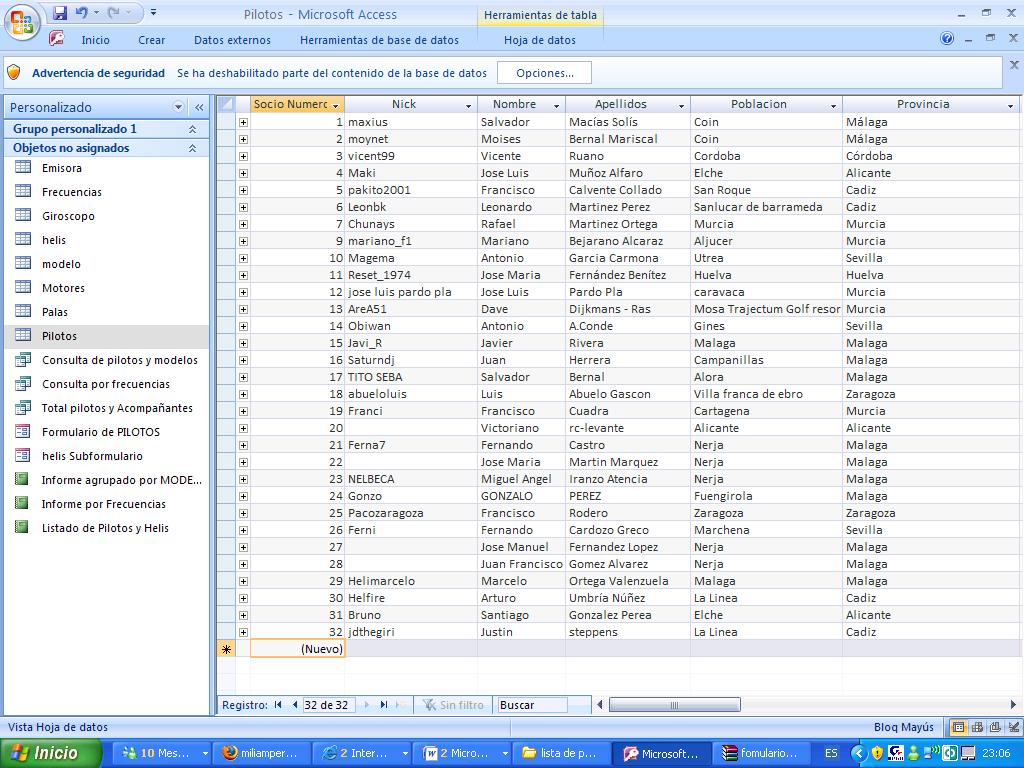Expand the subdatasheet for maxius row
1024x768 pixels.
coord(243,122)
